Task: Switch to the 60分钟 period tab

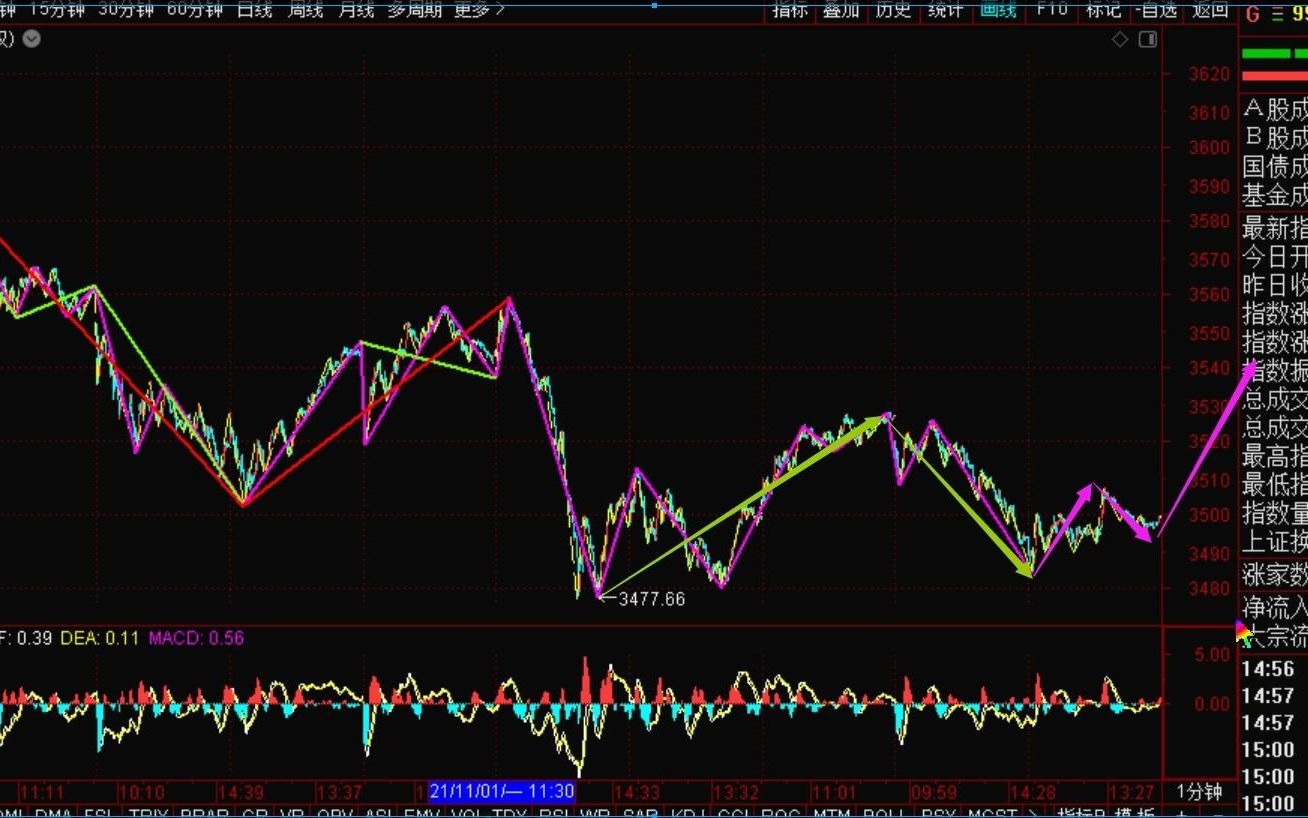Action: pyautogui.click(x=195, y=9)
